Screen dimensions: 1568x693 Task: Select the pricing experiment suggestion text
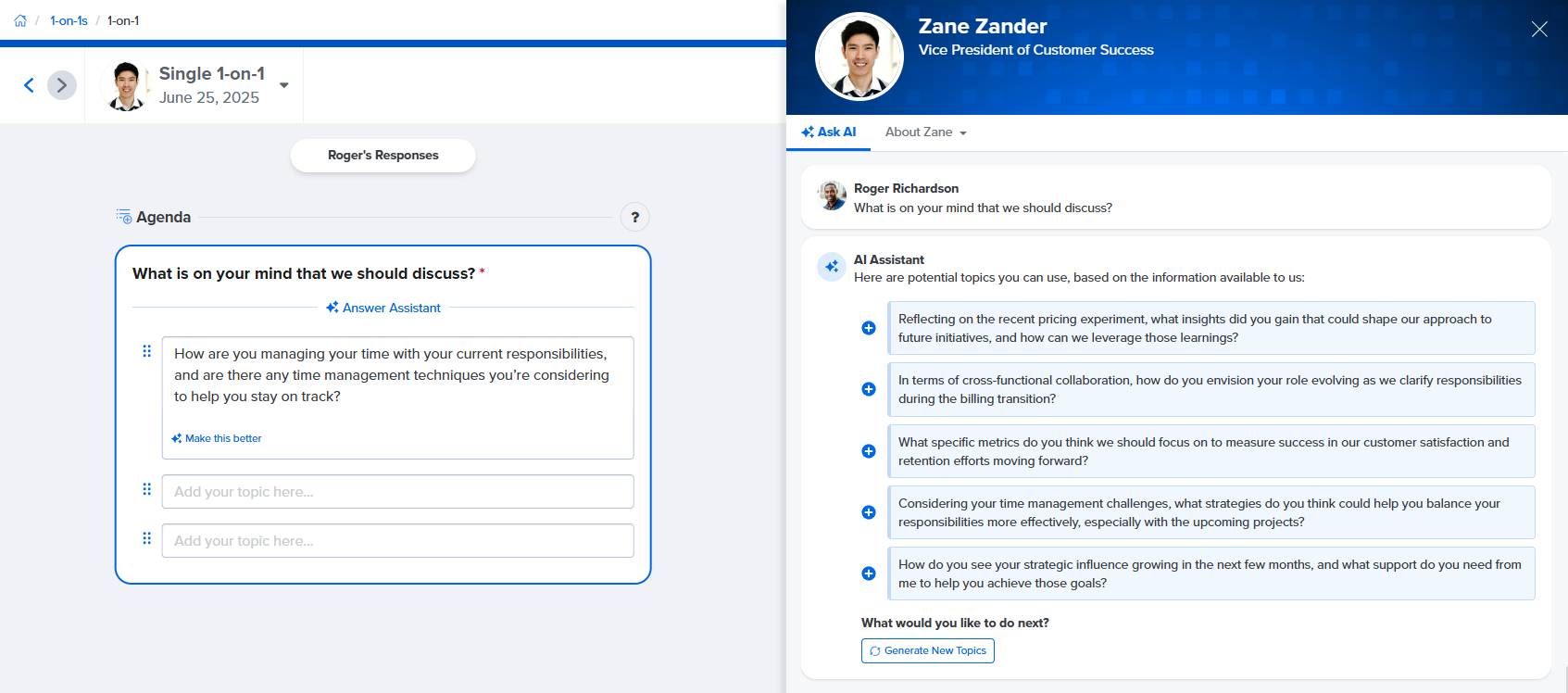coord(1211,328)
